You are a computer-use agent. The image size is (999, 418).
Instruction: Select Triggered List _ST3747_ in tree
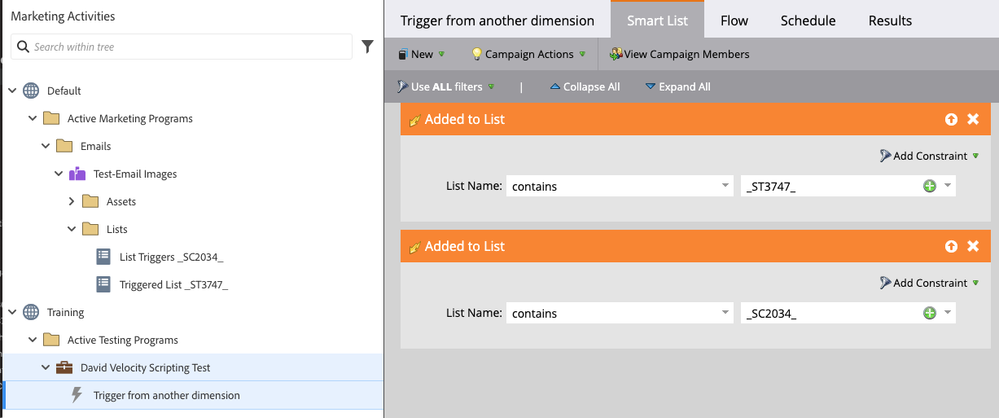(173, 284)
